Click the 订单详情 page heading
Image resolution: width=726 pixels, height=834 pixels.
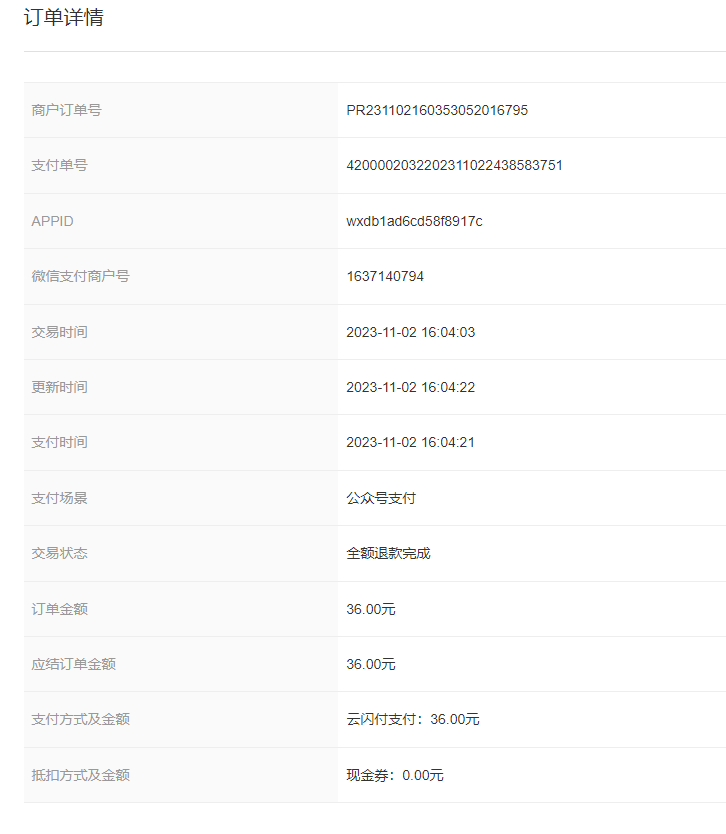coord(64,18)
